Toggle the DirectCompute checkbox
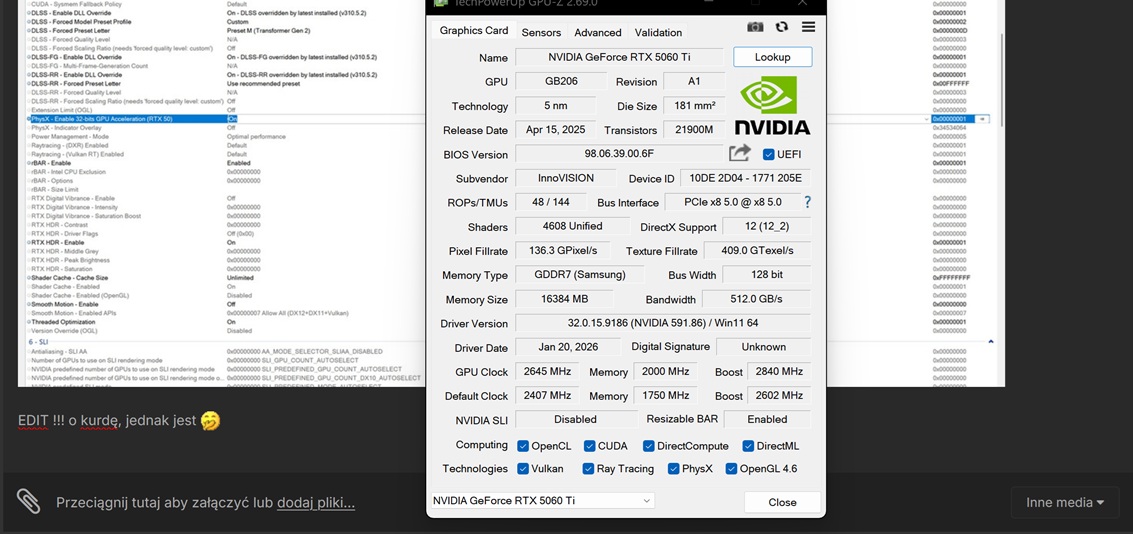 pyautogui.click(x=648, y=446)
